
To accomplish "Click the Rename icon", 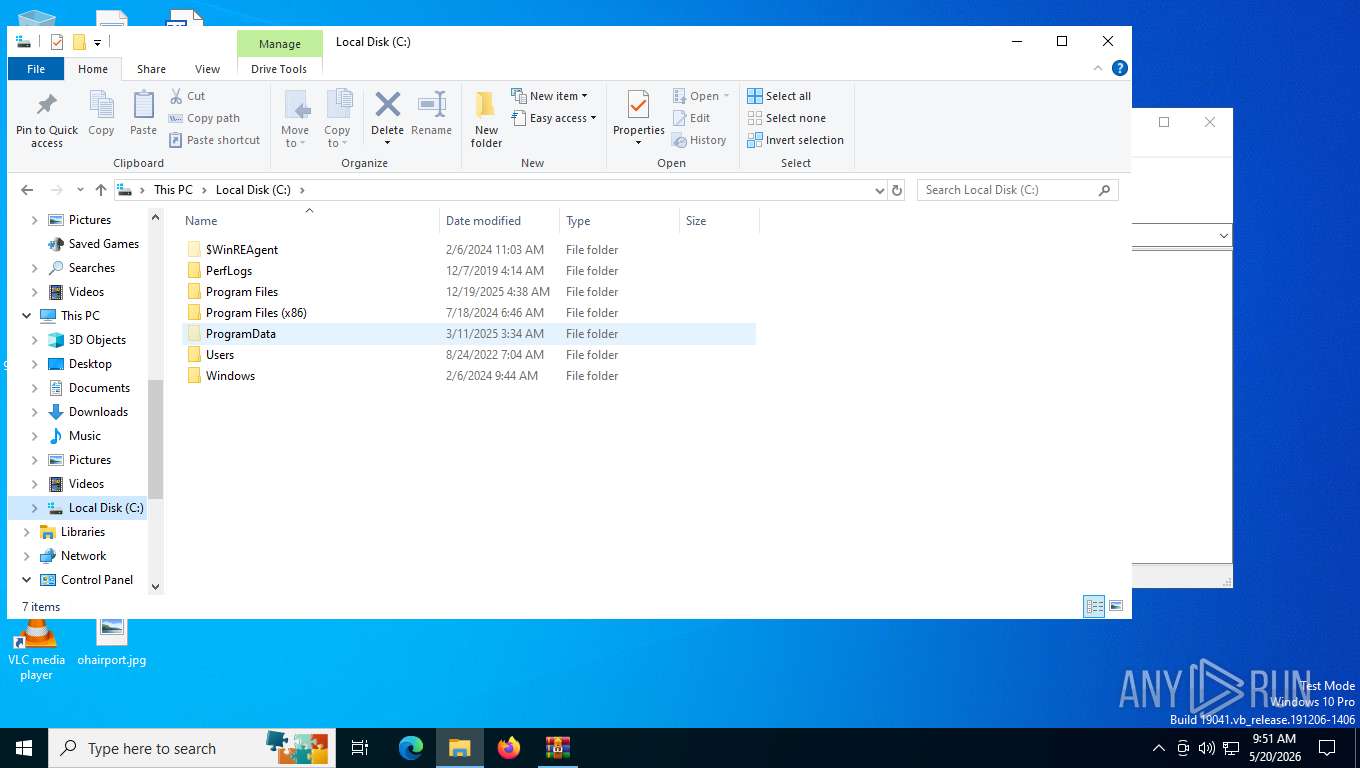I will coord(431,113).
